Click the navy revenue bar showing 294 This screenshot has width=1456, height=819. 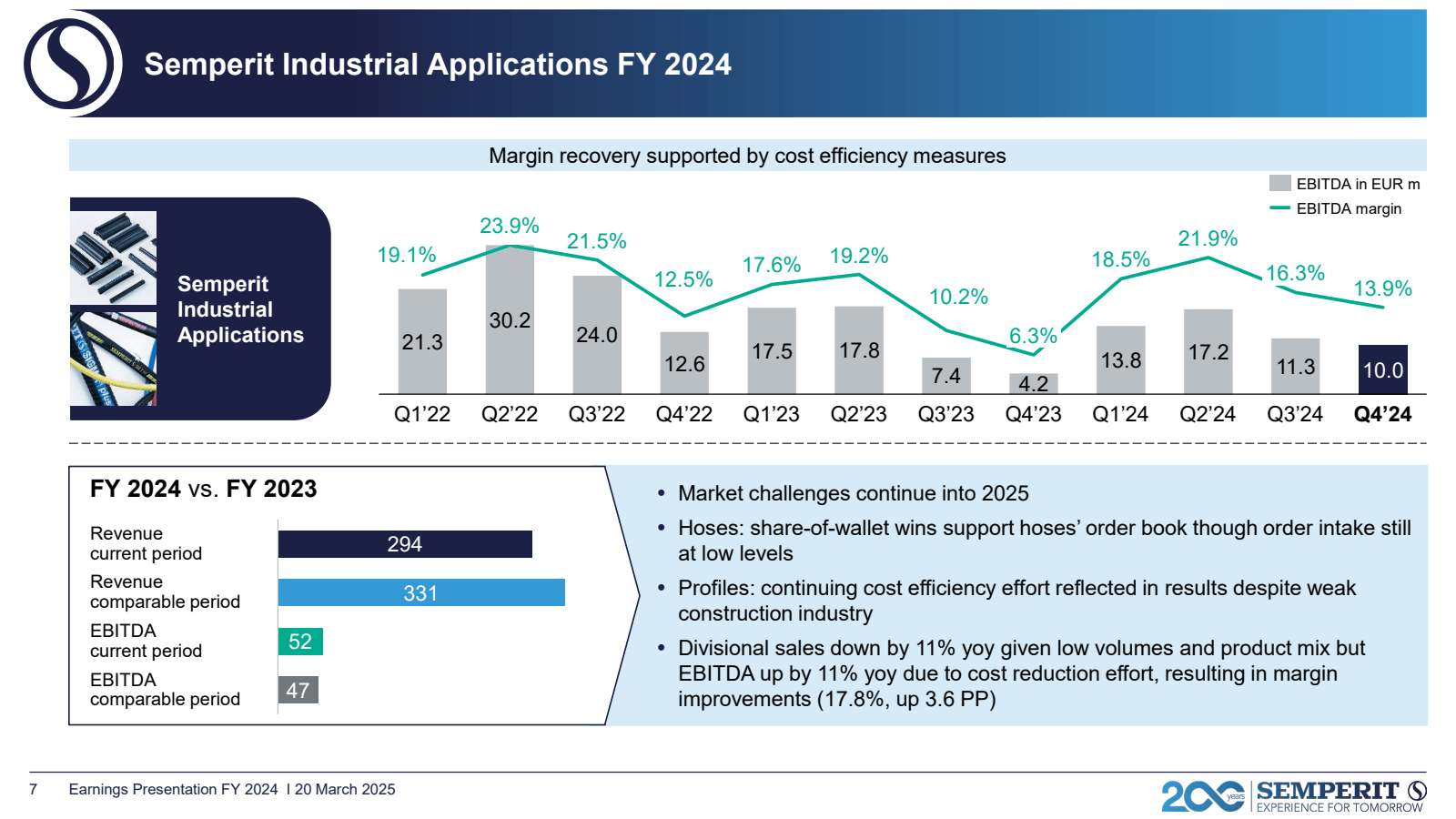405,544
